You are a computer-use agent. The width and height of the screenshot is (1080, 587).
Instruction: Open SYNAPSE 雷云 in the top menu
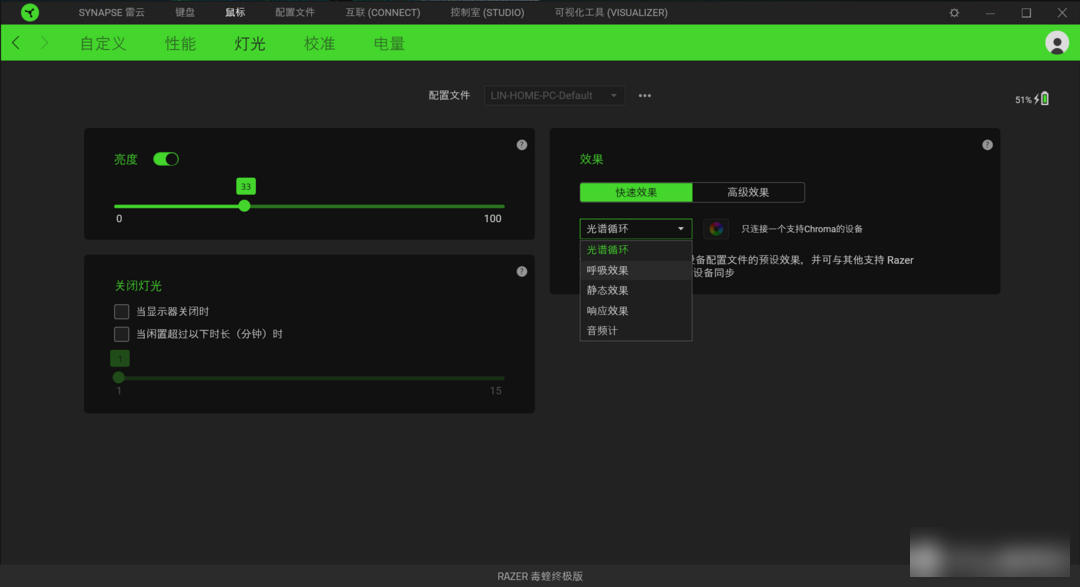point(112,12)
